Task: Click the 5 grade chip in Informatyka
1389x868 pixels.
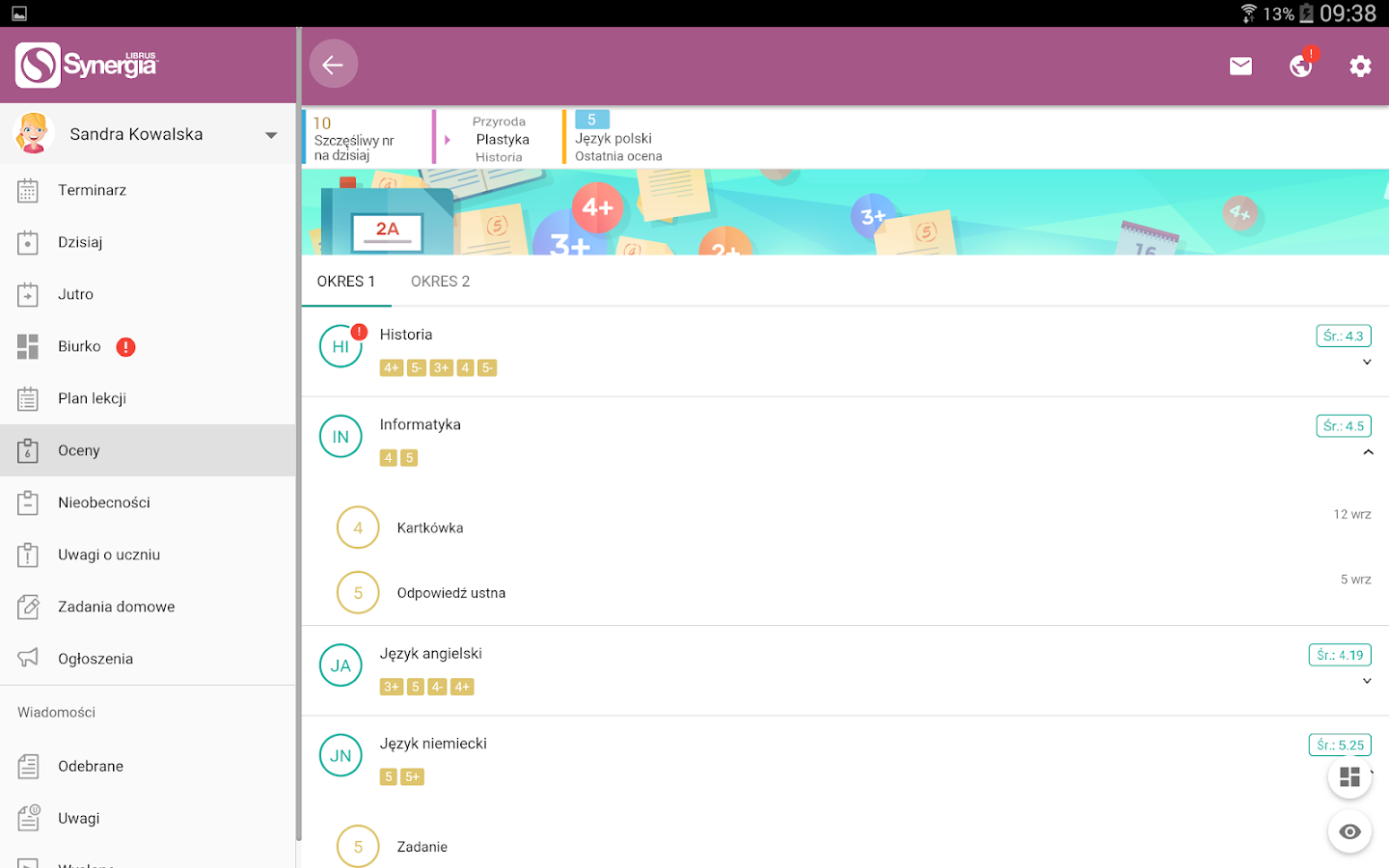Action: pyautogui.click(x=409, y=458)
